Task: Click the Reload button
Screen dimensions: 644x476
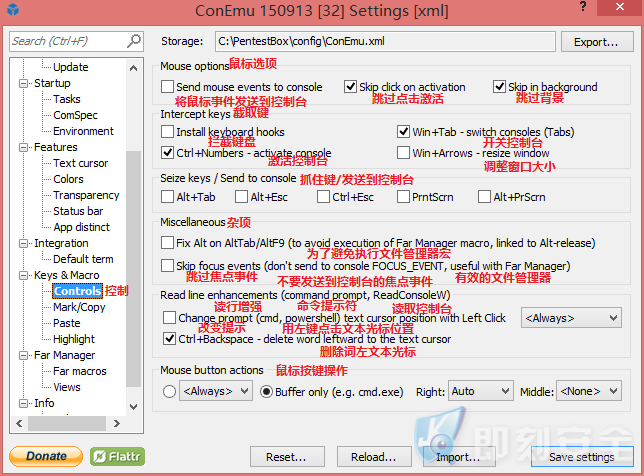Action: click(x=374, y=457)
